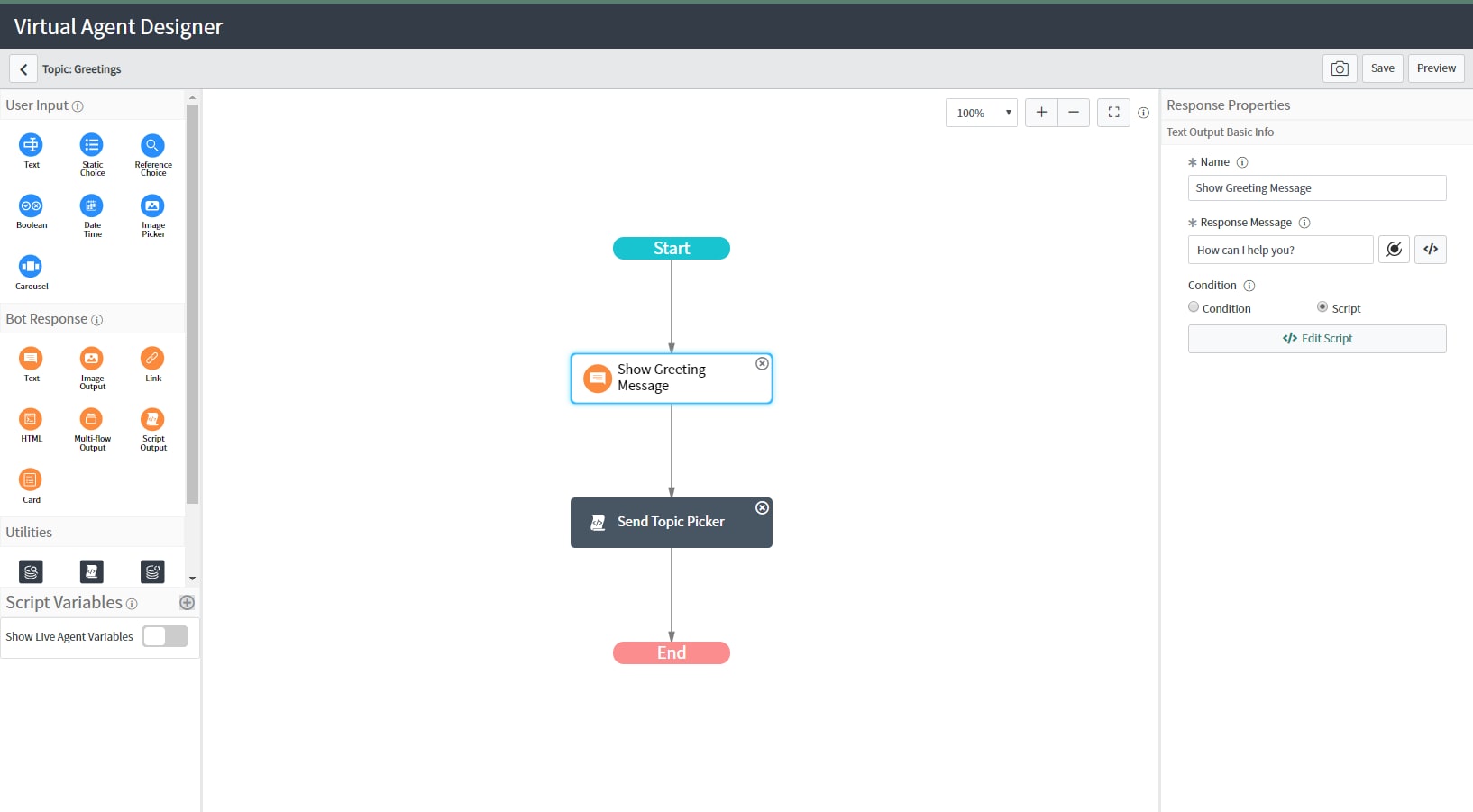Select the Bot Response Text icon
The height and width of the screenshot is (812, 1473).
[x=31, y=359]
